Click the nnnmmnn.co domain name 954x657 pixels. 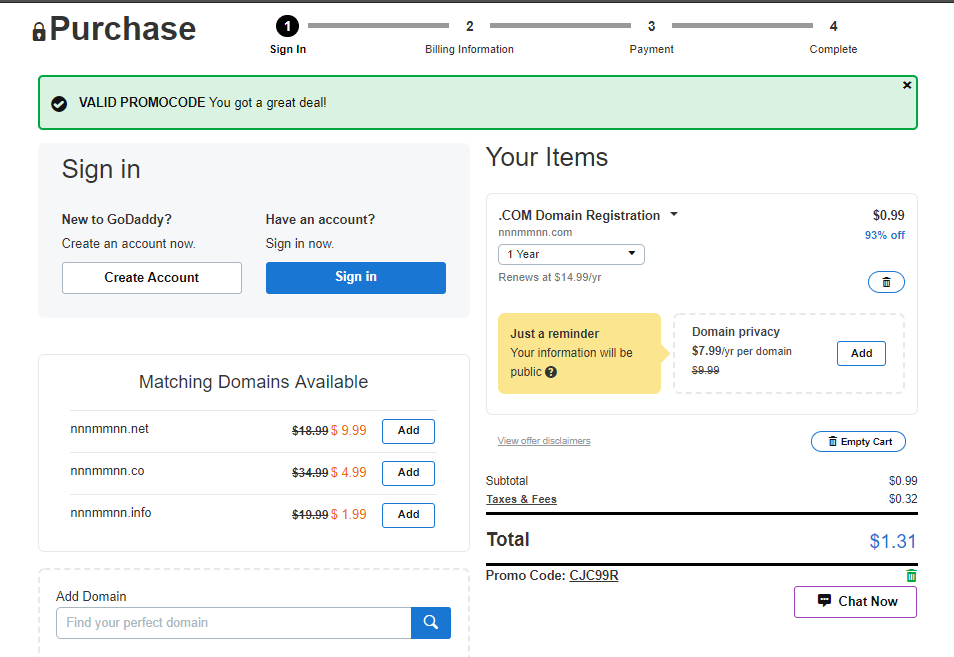point(107,471)
